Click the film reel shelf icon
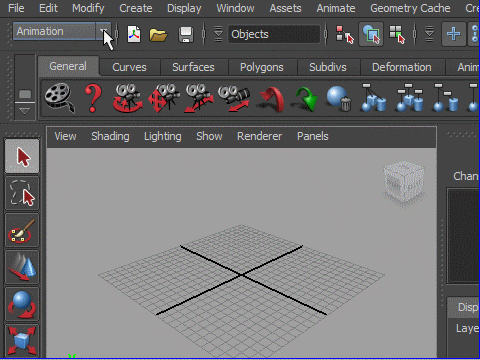Viewport: 480px width, 360px height. 59,98
